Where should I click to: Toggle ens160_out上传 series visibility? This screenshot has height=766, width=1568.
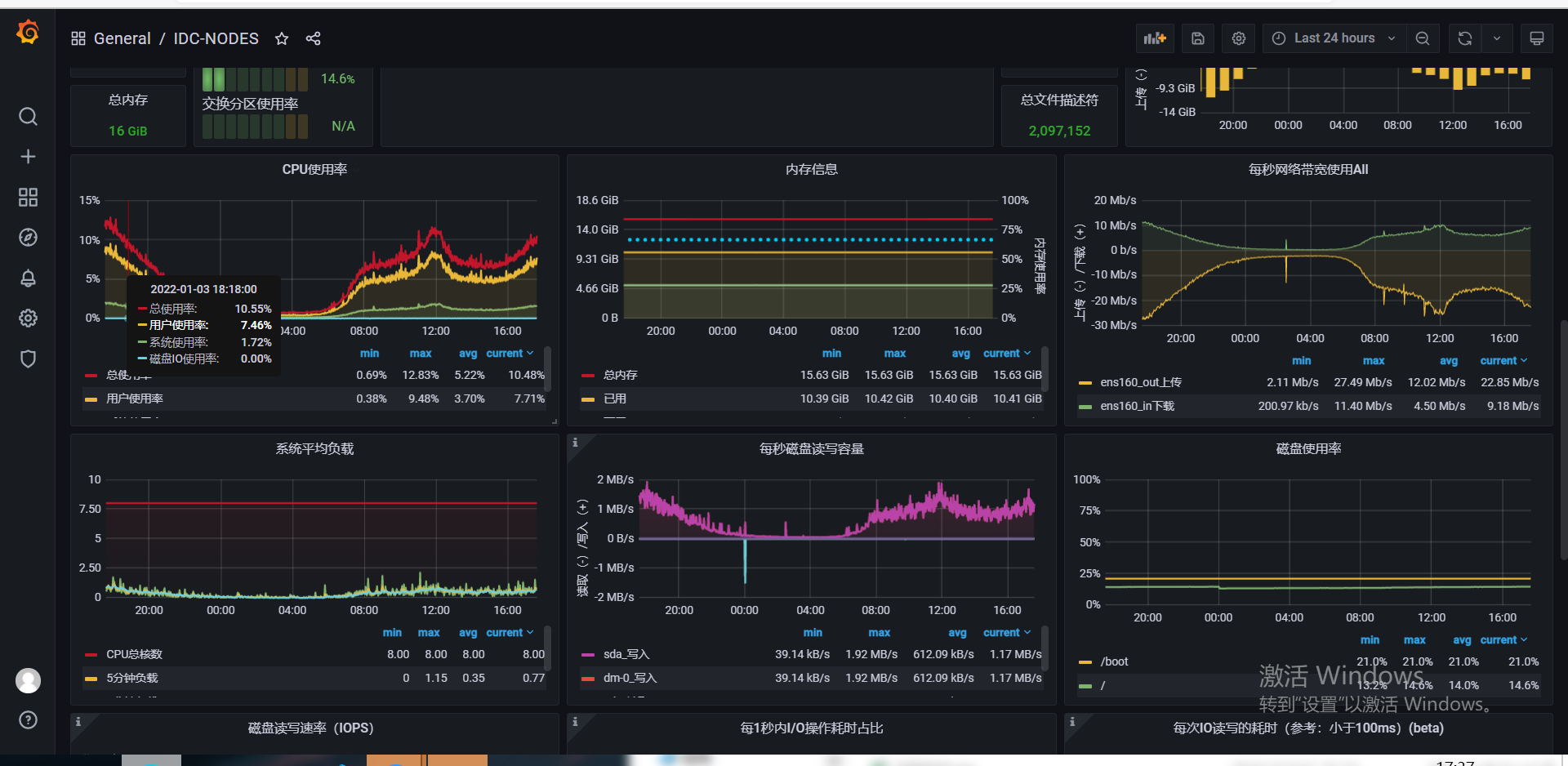pos(1141,382)
